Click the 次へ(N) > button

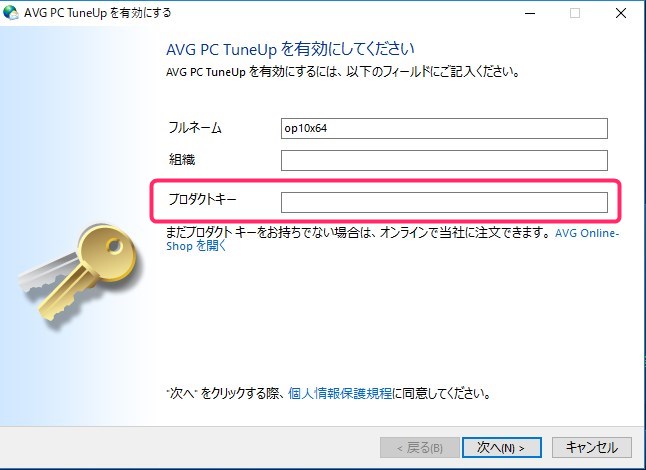(x=501, y=447)
